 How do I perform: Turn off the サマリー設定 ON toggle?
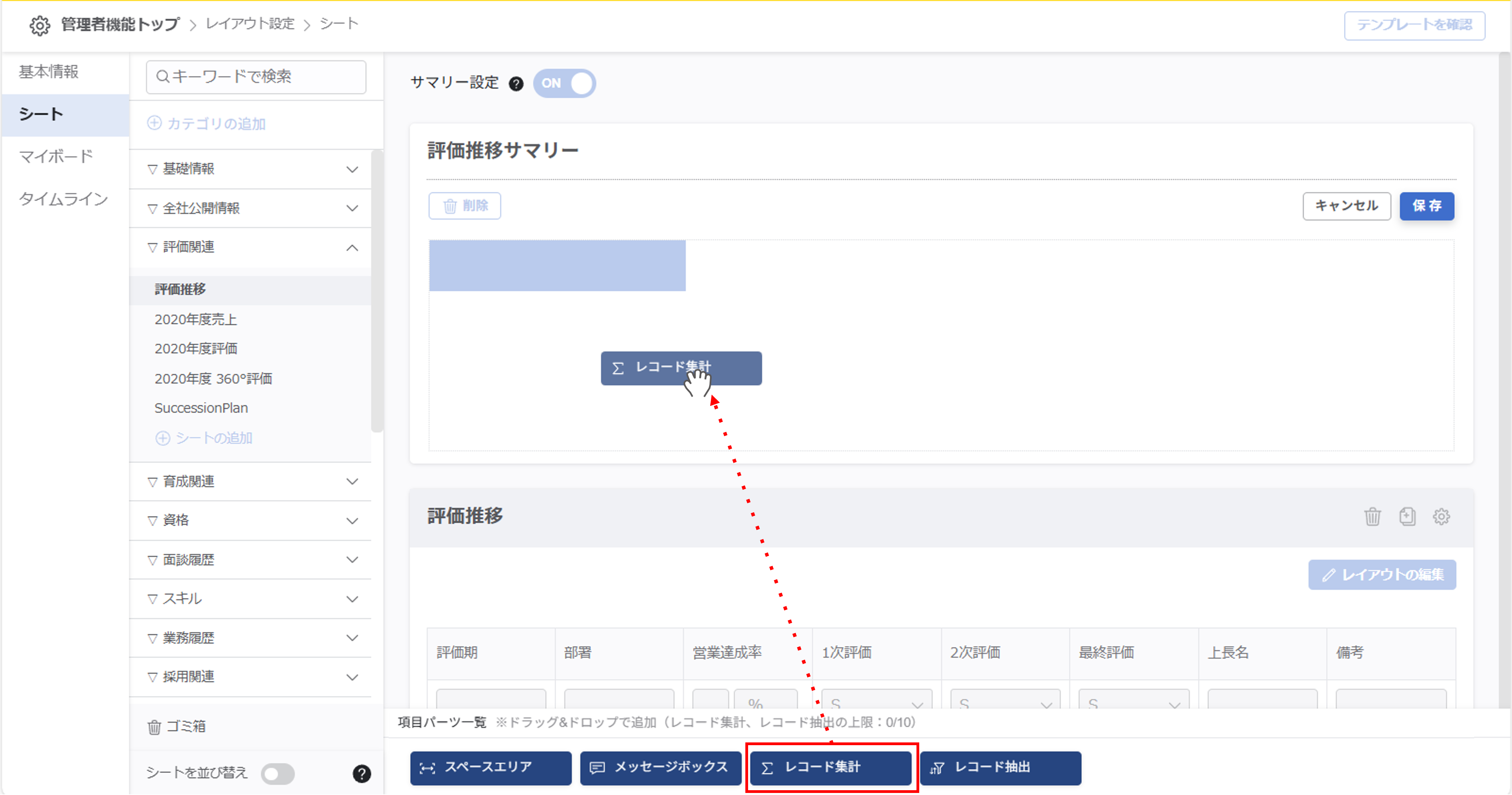(564, 84)
